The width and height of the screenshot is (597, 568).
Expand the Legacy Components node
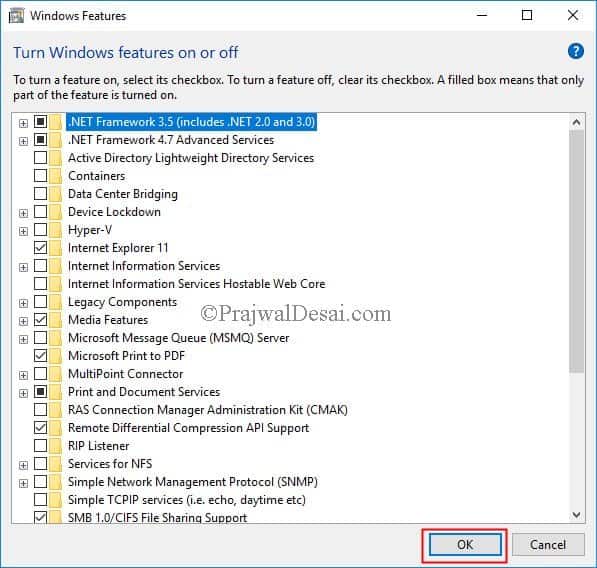click(x=23, y=303)
